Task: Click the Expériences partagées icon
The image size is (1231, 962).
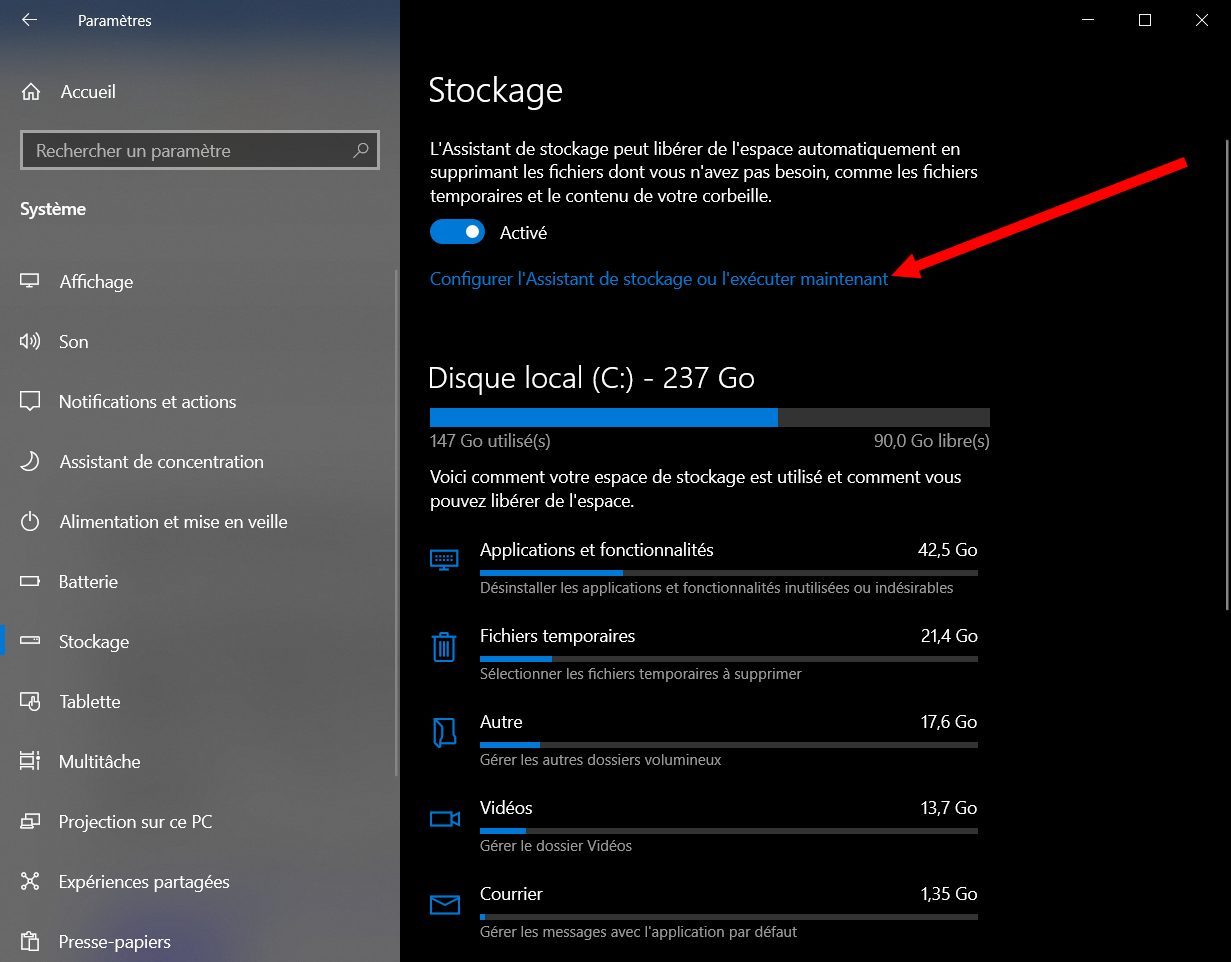Action: (x=30, y=881)
